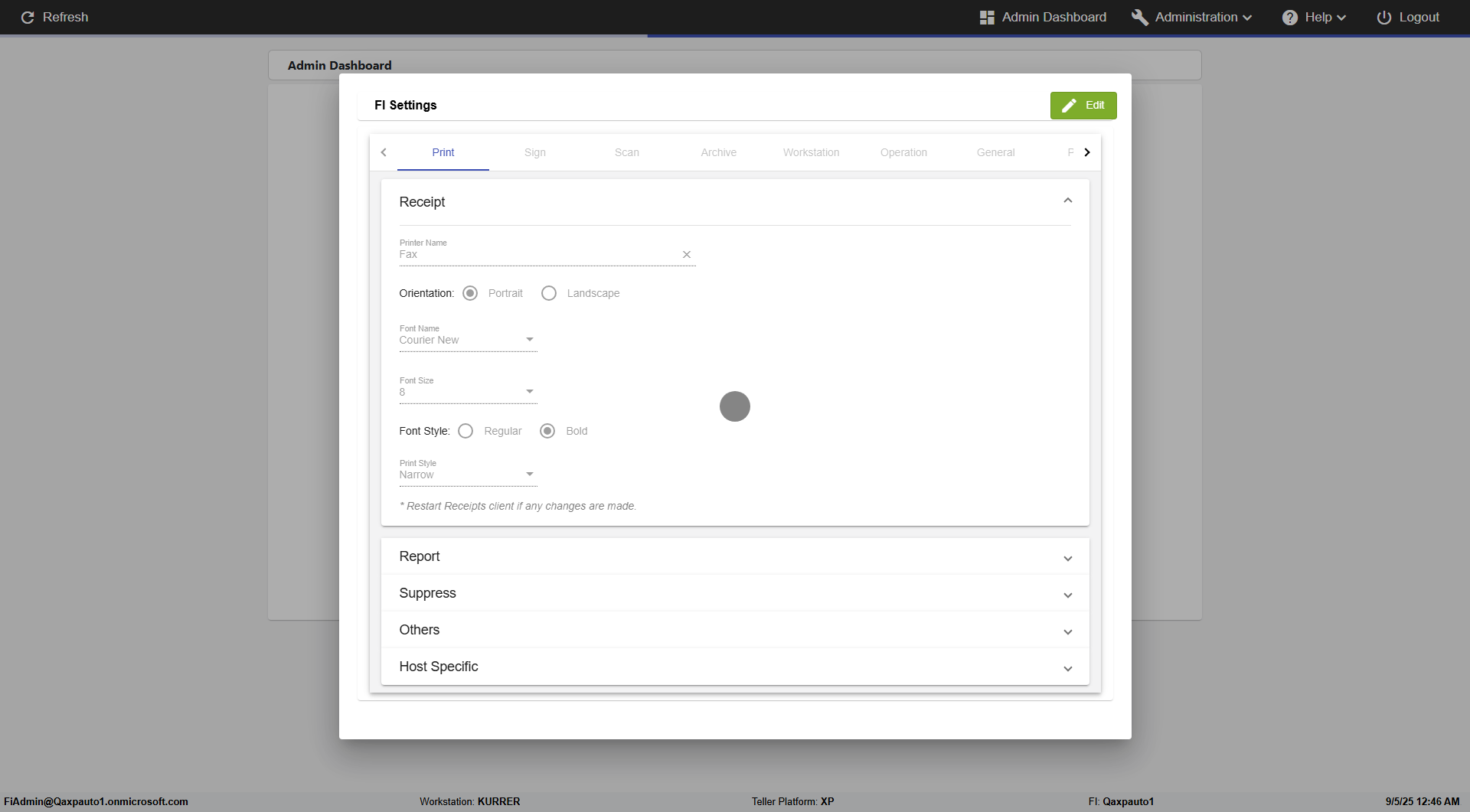The height and width of the screenshot is (812, 1470).
Task: Select Landscape orientation
Action: (549, 293)
